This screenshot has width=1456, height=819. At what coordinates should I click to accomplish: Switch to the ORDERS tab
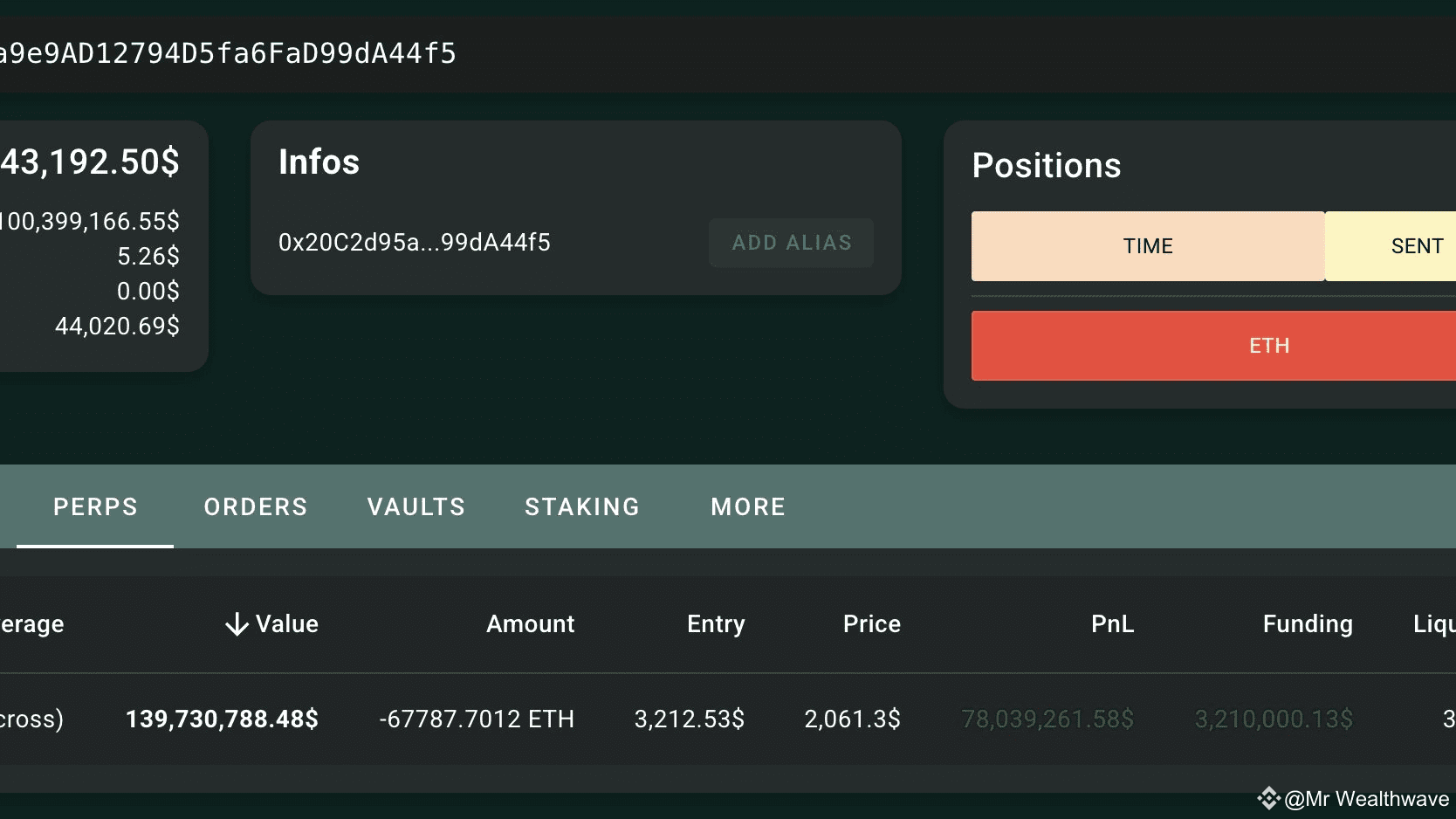255,506
